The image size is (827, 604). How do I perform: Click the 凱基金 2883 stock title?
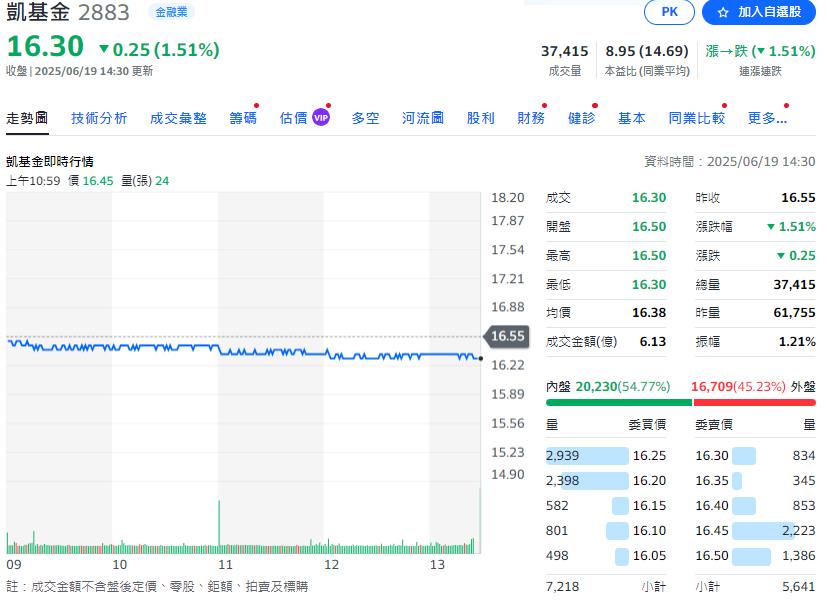click(68, 12)
